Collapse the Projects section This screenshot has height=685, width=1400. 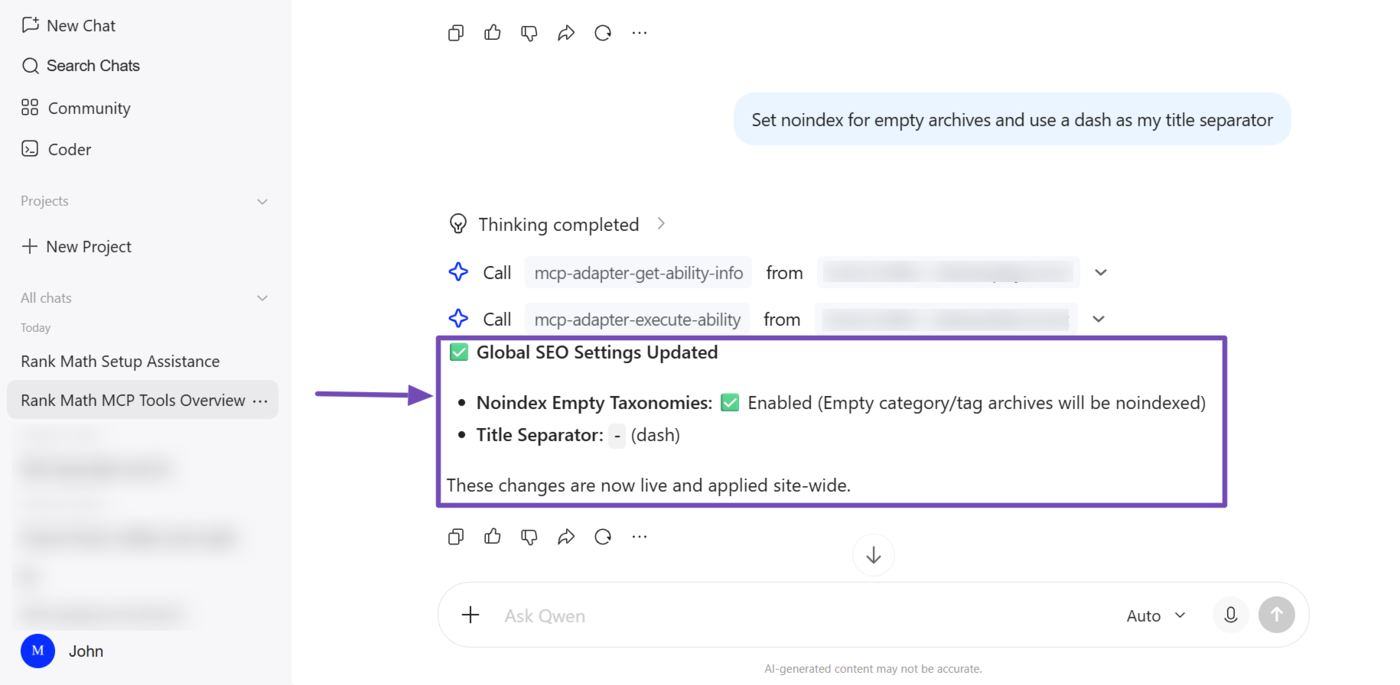click(x=262, y=201)
